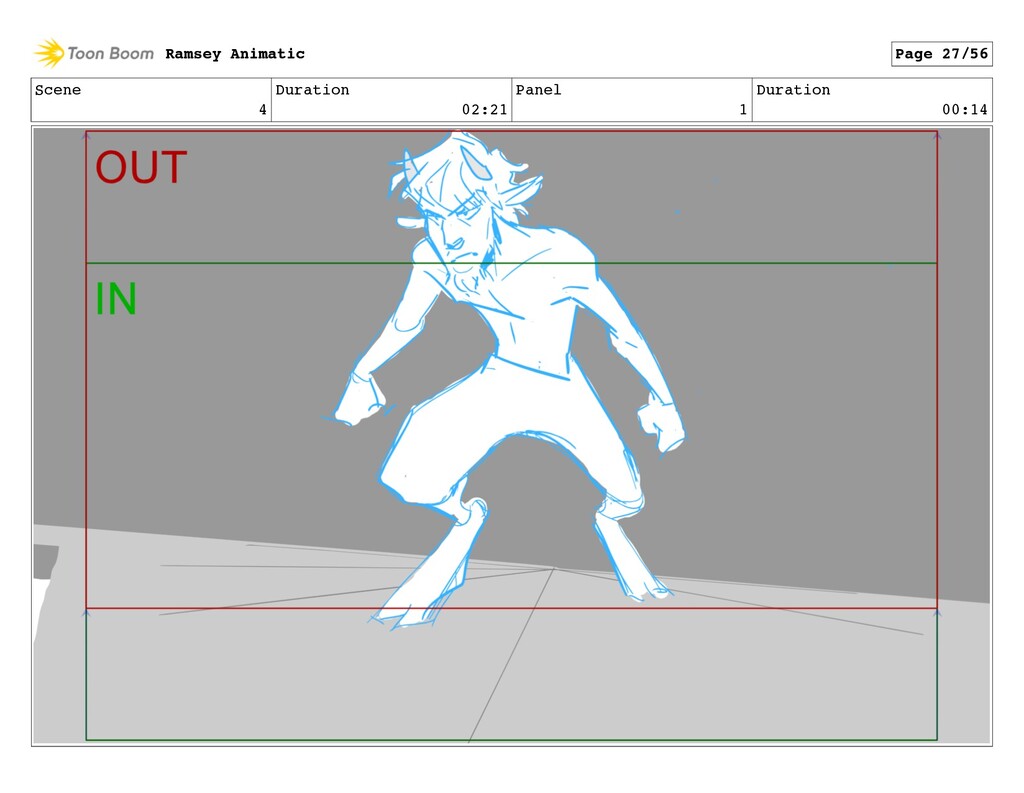Click the 'Toon Boom' wordmark text
Screen dimensions: 1024x793
[x=110, y=54]
